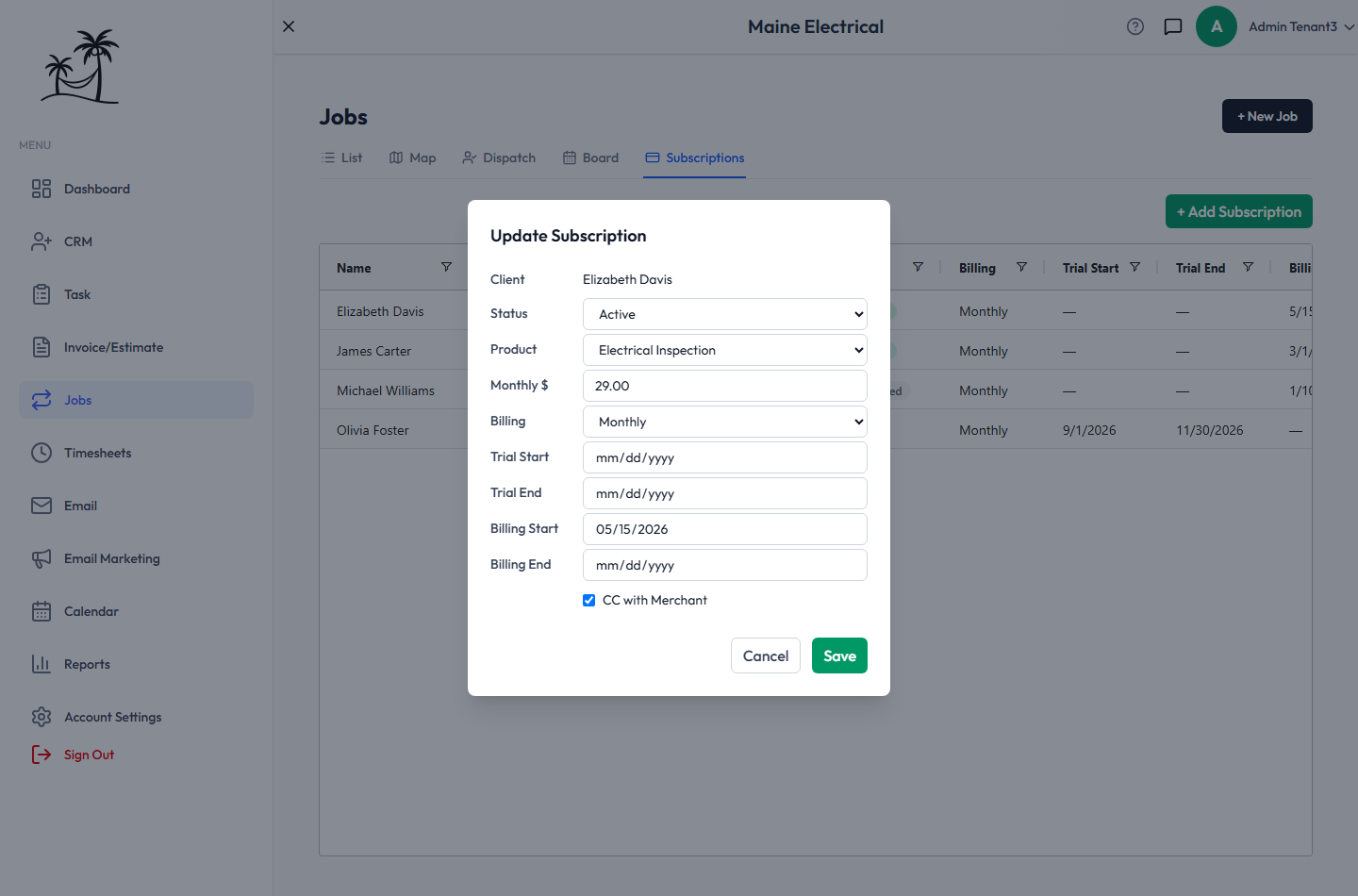Open the Product dropdown showing Electrical Inspection
Image resolution: width=1358 pixels, height=896 pixels.
725,350
